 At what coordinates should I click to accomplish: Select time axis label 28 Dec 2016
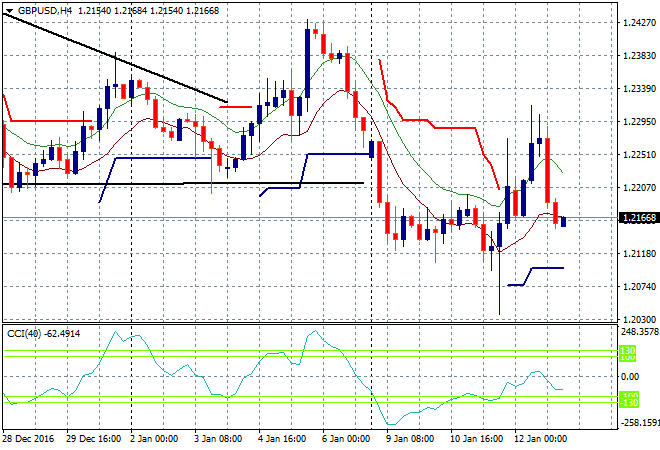point(28,439)
